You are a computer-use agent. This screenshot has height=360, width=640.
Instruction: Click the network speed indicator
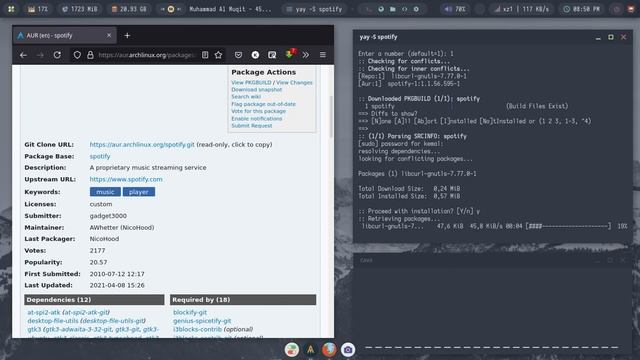(x=521, y=9)
